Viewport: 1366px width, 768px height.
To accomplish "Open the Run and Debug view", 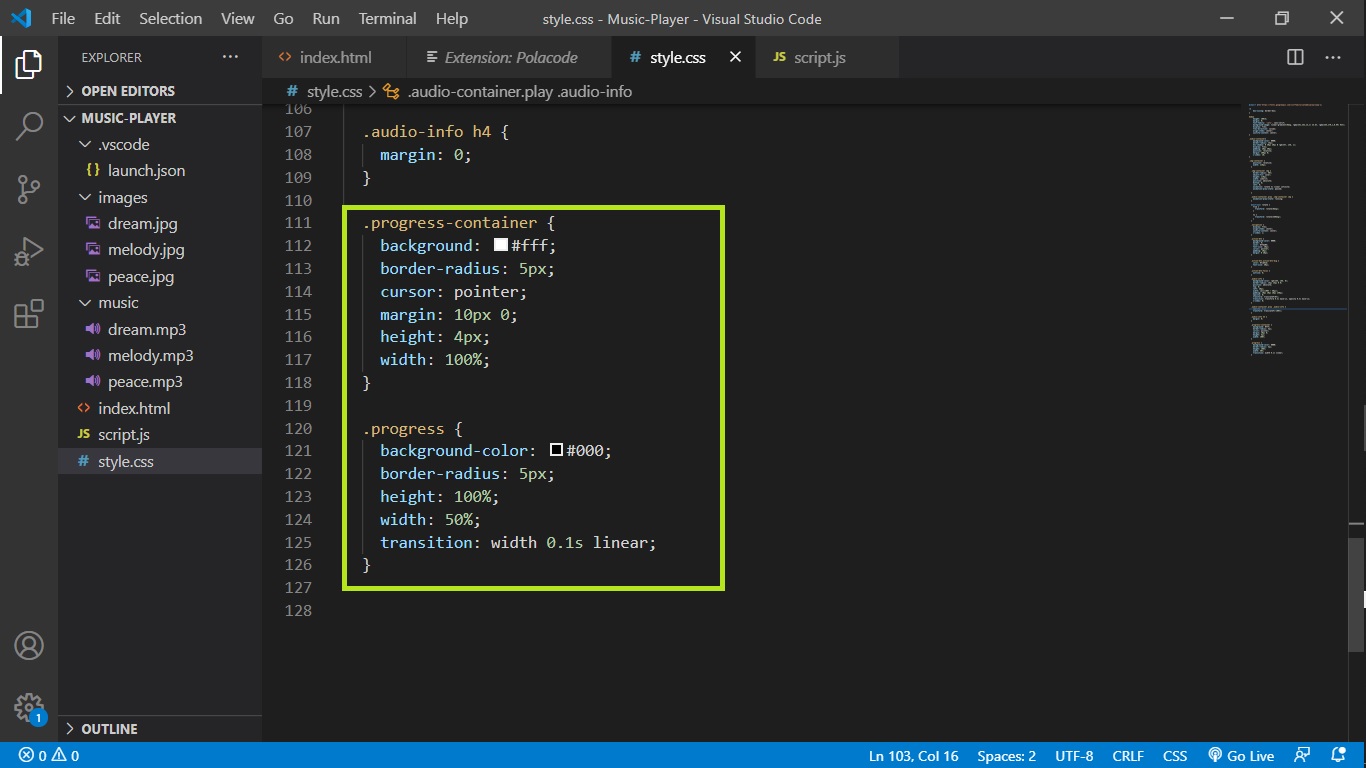I will click(x=29, y=251).
